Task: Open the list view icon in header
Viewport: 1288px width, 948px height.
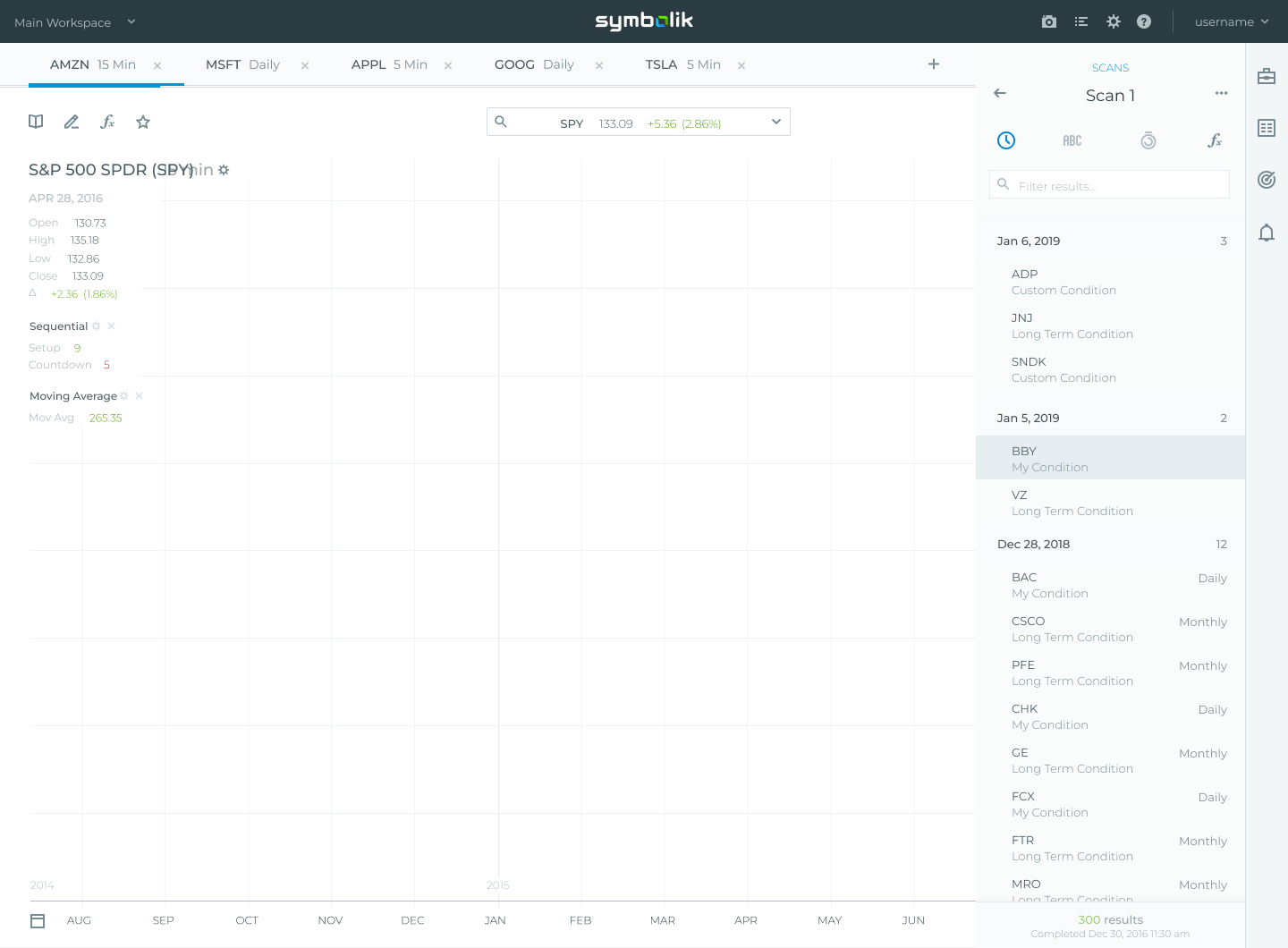Action: pyautogui.click(x=1081, y=21)
